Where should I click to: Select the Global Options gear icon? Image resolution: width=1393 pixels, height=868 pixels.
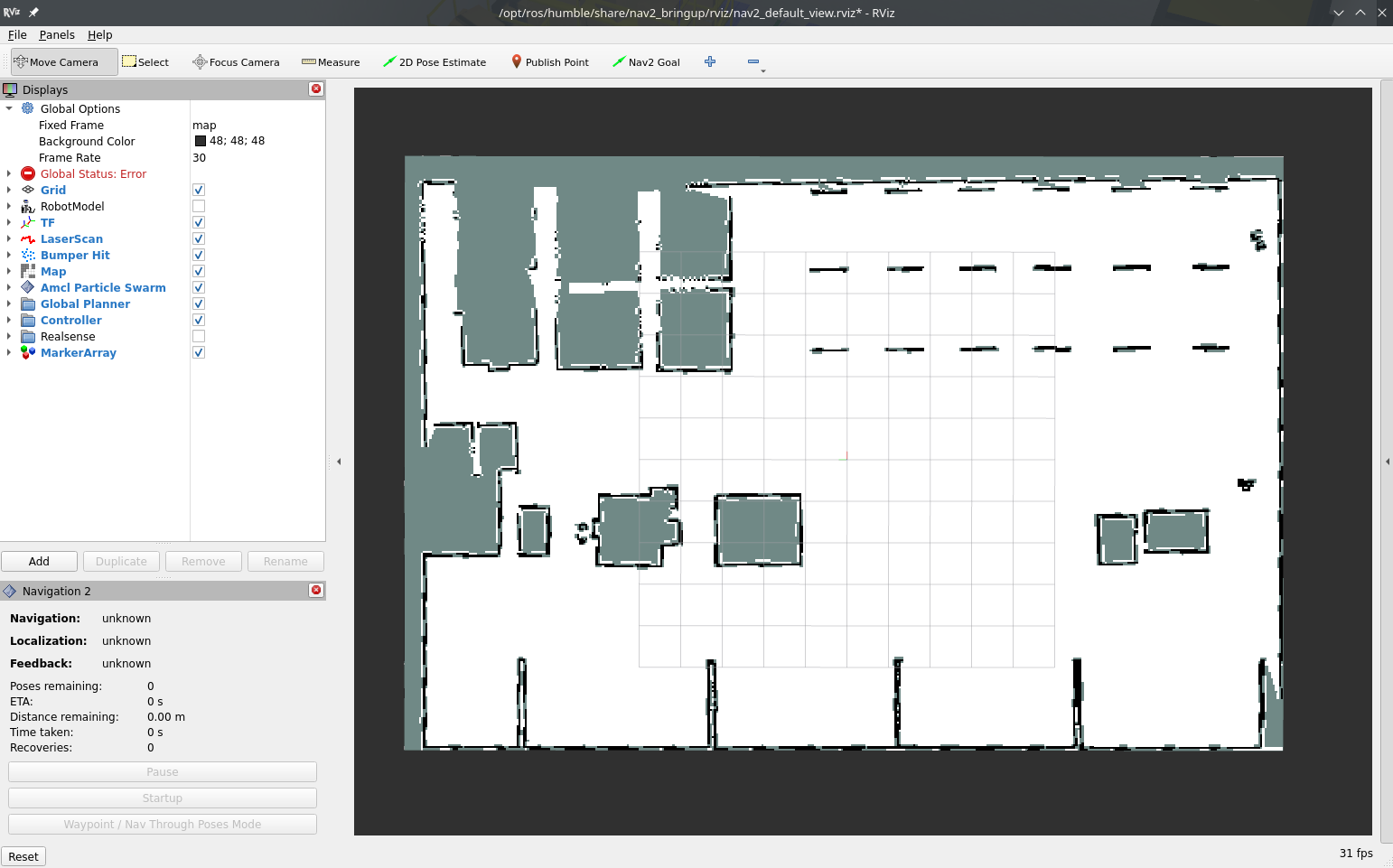pos(28,108)
